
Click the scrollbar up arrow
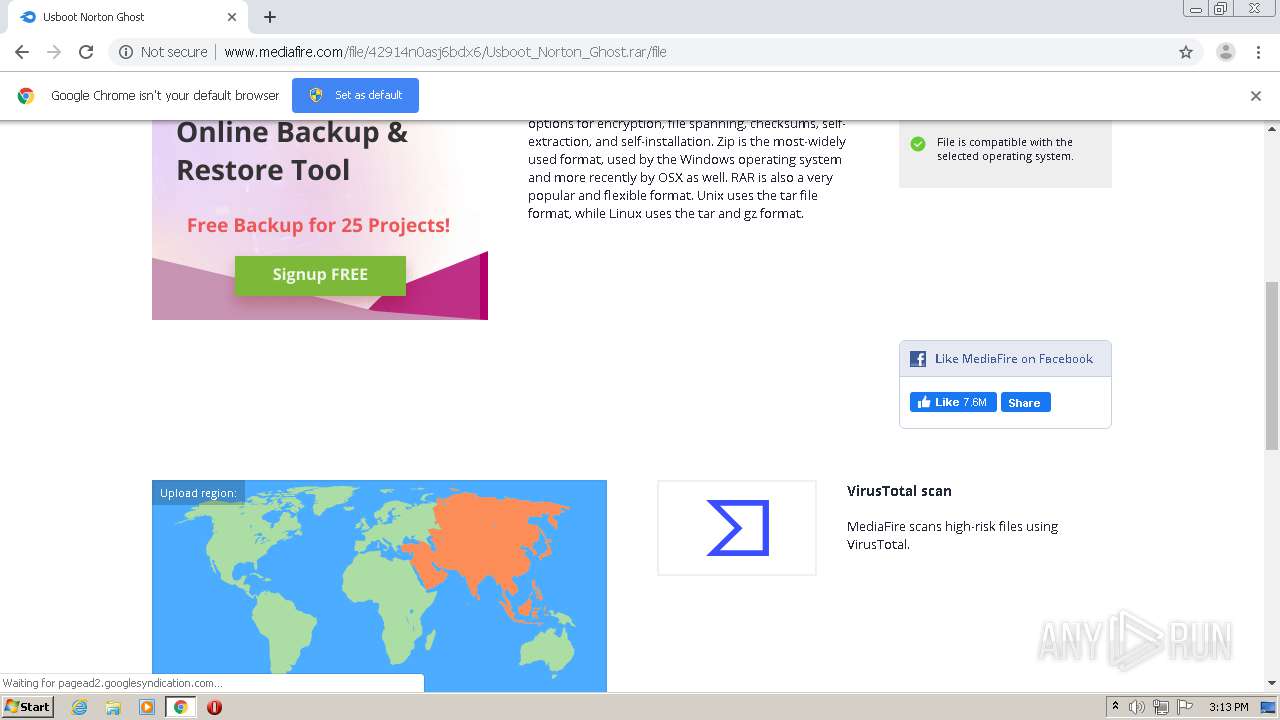point(1272,129)
